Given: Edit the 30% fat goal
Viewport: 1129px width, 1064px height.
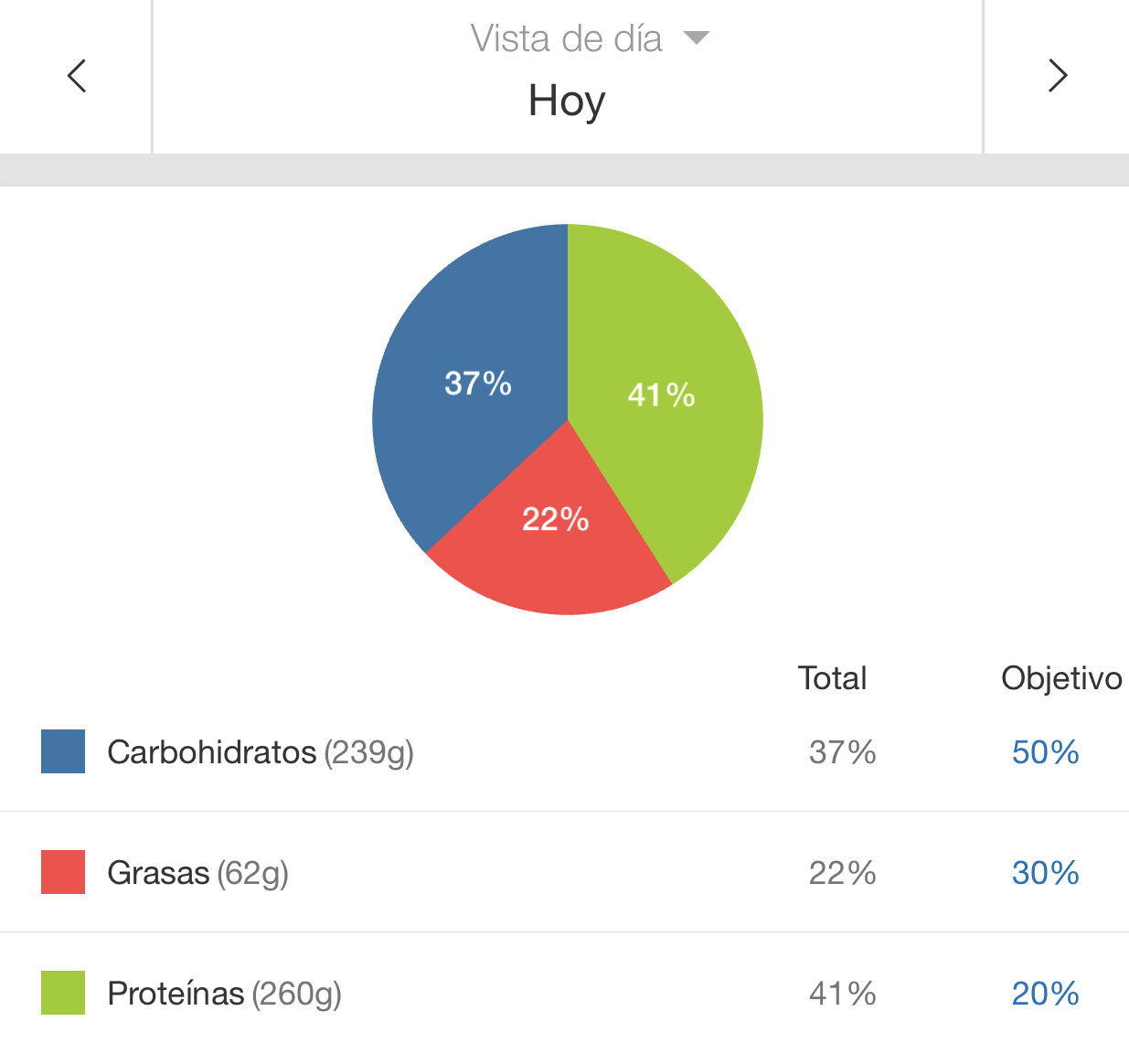Looking at the screenshot, I should [x=1045, y=873].
